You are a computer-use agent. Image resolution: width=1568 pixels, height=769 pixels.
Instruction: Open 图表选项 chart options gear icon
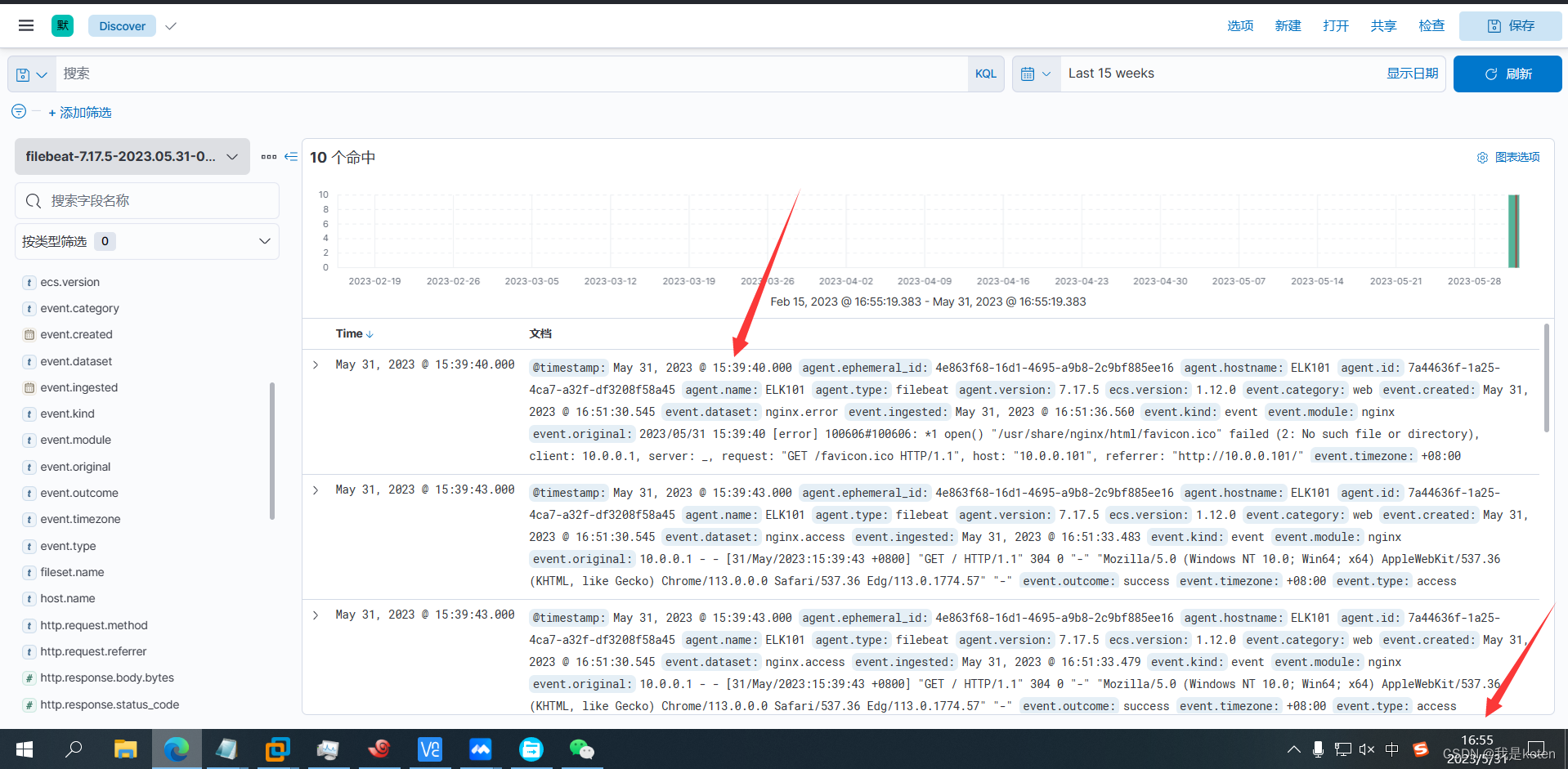[1482, 157]
